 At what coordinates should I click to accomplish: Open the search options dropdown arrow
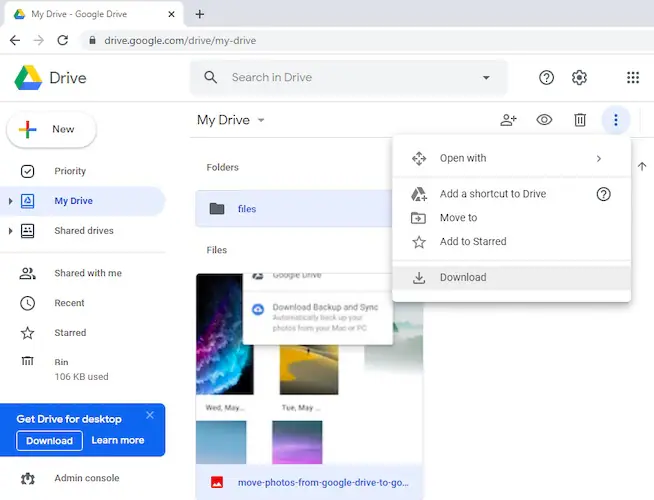486,78
